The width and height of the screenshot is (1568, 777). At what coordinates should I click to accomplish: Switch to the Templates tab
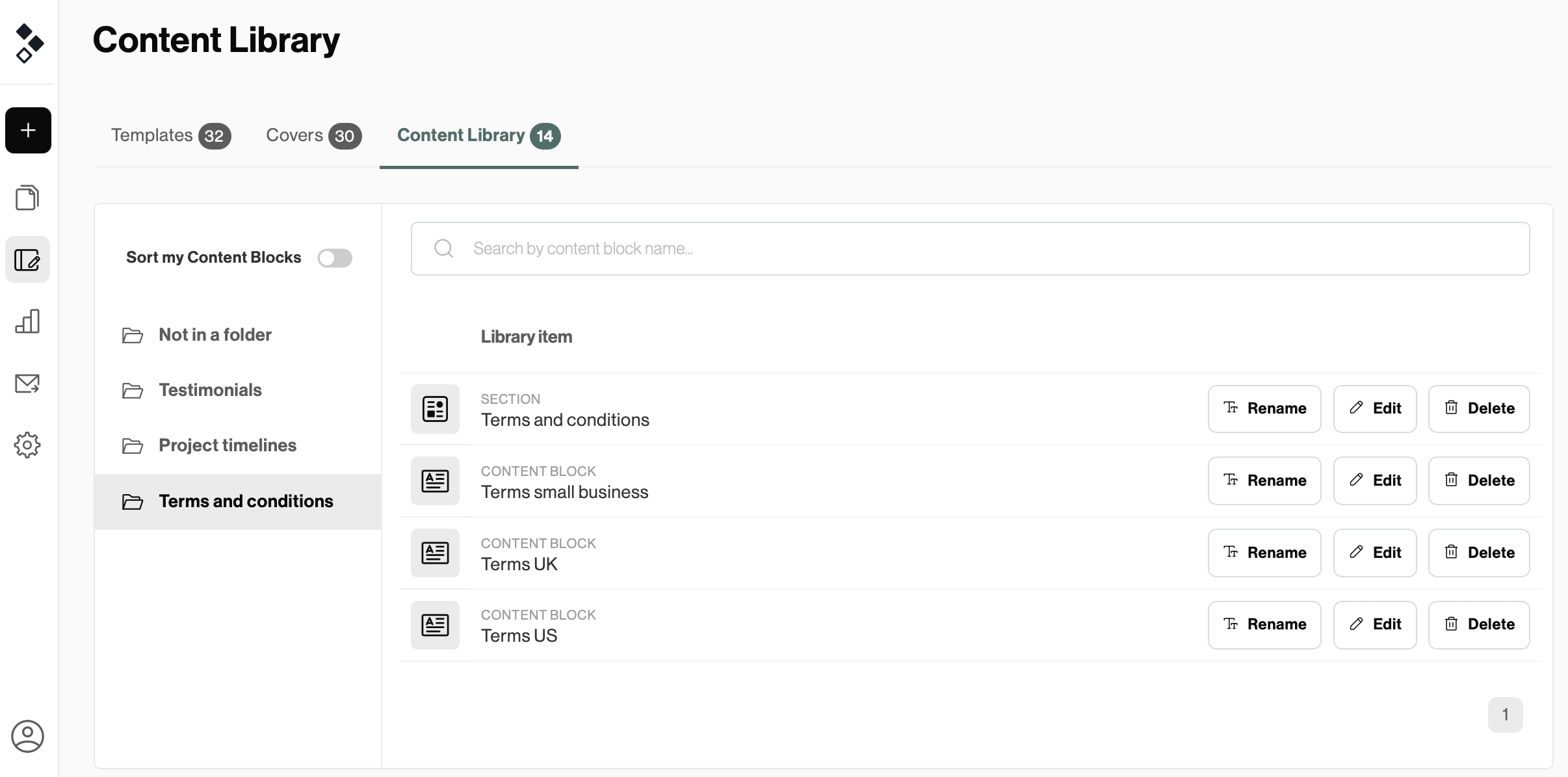(x=170, y=135)
